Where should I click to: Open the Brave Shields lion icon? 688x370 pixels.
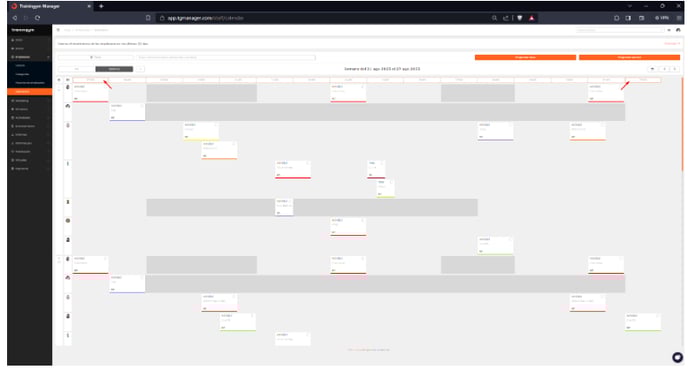coord(520,18)
